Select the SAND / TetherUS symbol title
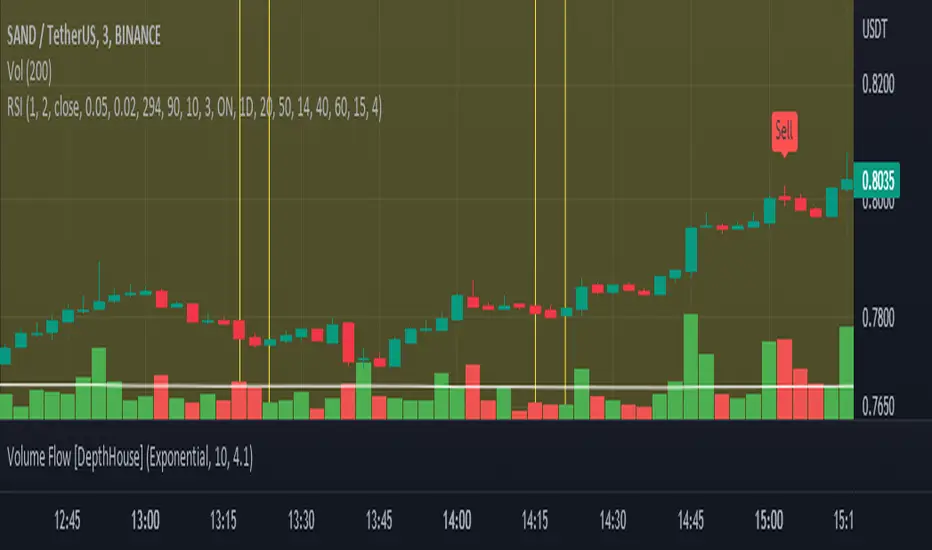Viewport: 932px width, 550px height. click(84, 36)
